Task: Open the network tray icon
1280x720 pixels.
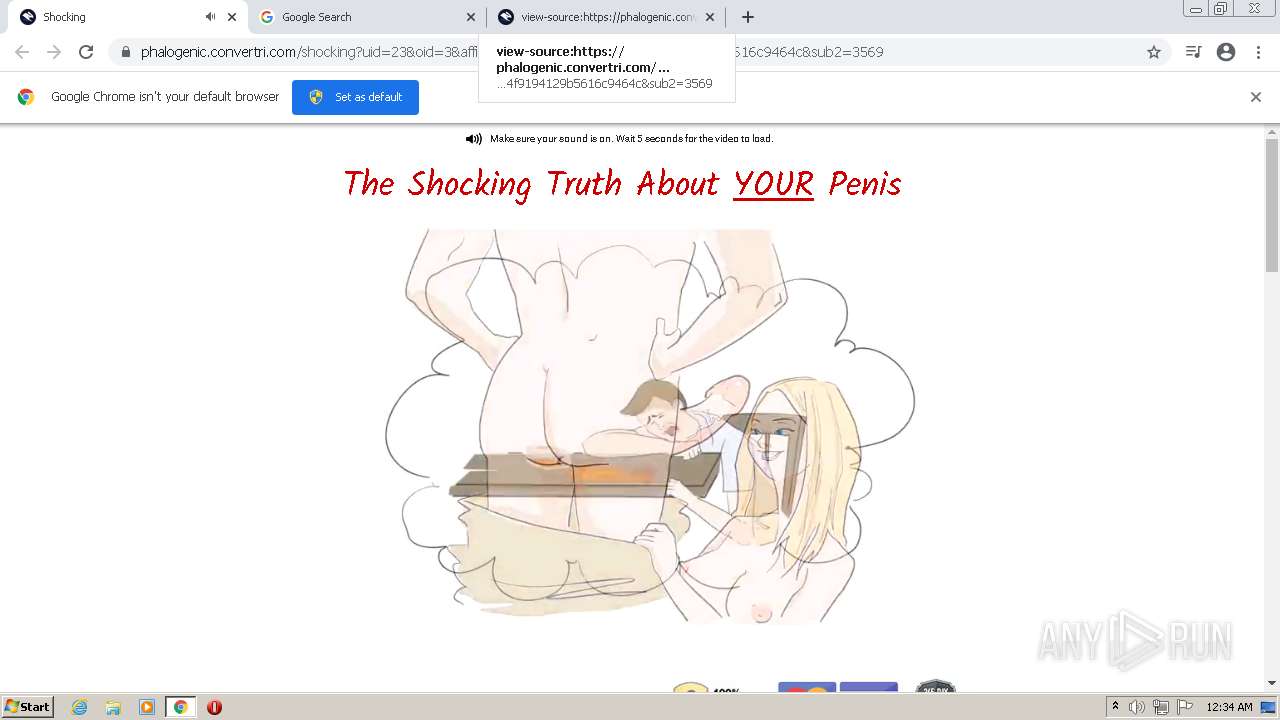Action: [1161, 707]
